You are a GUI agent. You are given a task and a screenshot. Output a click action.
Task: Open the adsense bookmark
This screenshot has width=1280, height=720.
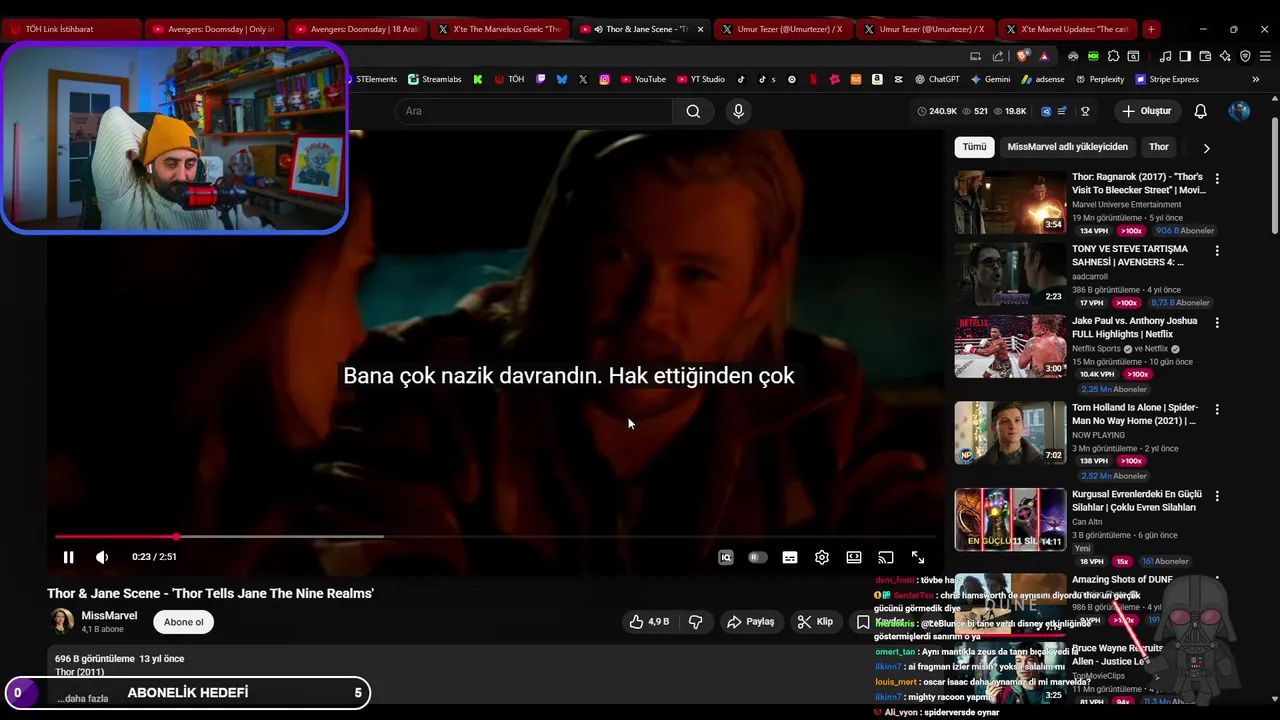click(1043, 79)
